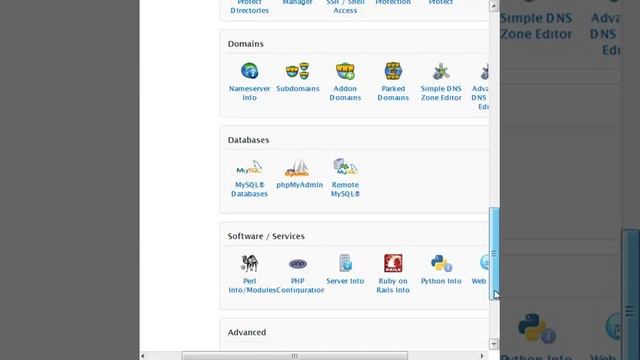Click the PHP Configuration icon

pos(298,264)
